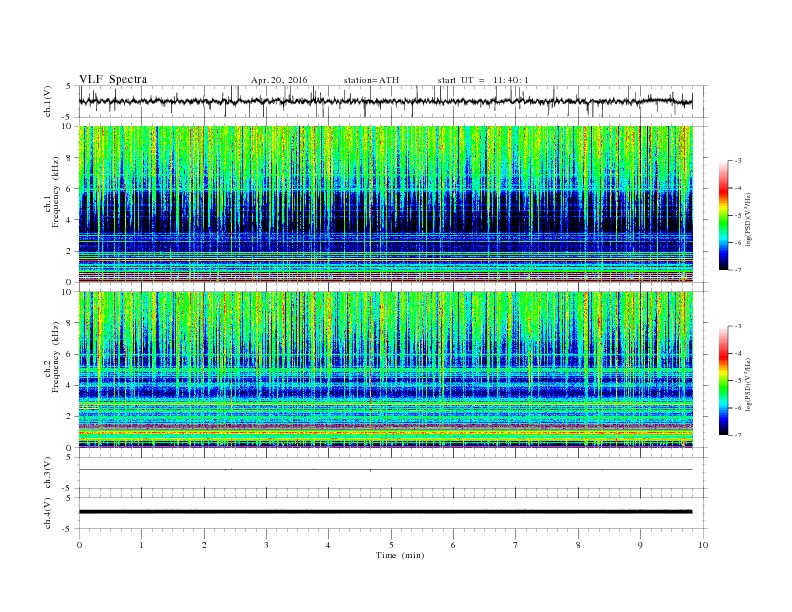Click inside the ch.2 spectrogram panel
Screen dimensions: 792x612
(x=386, y=370)
